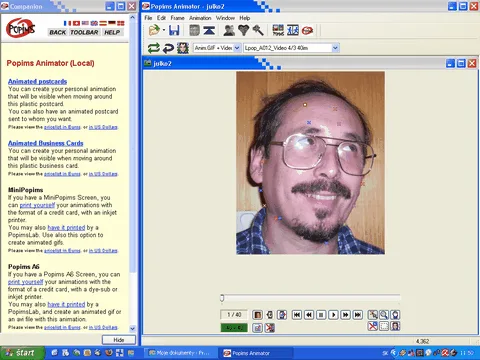
Task: Click the Popims Animator taskbar button
Action: [256, 353]
